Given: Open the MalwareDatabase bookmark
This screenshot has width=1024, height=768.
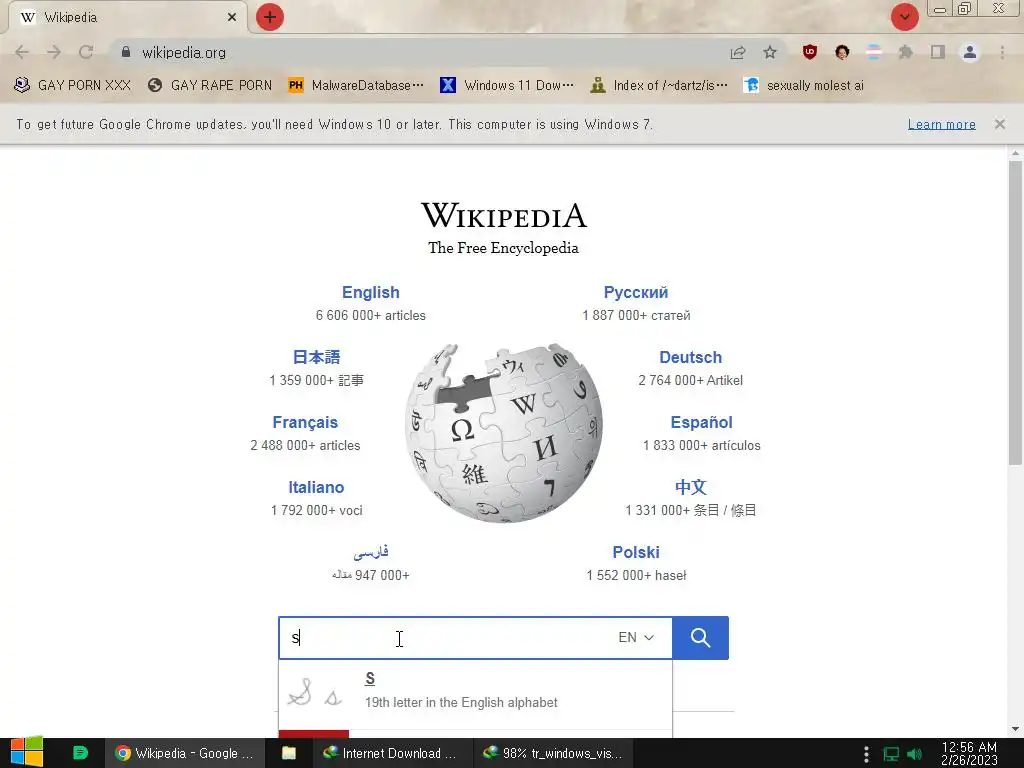Looking at the screenshot, I should tap(356, 85).
